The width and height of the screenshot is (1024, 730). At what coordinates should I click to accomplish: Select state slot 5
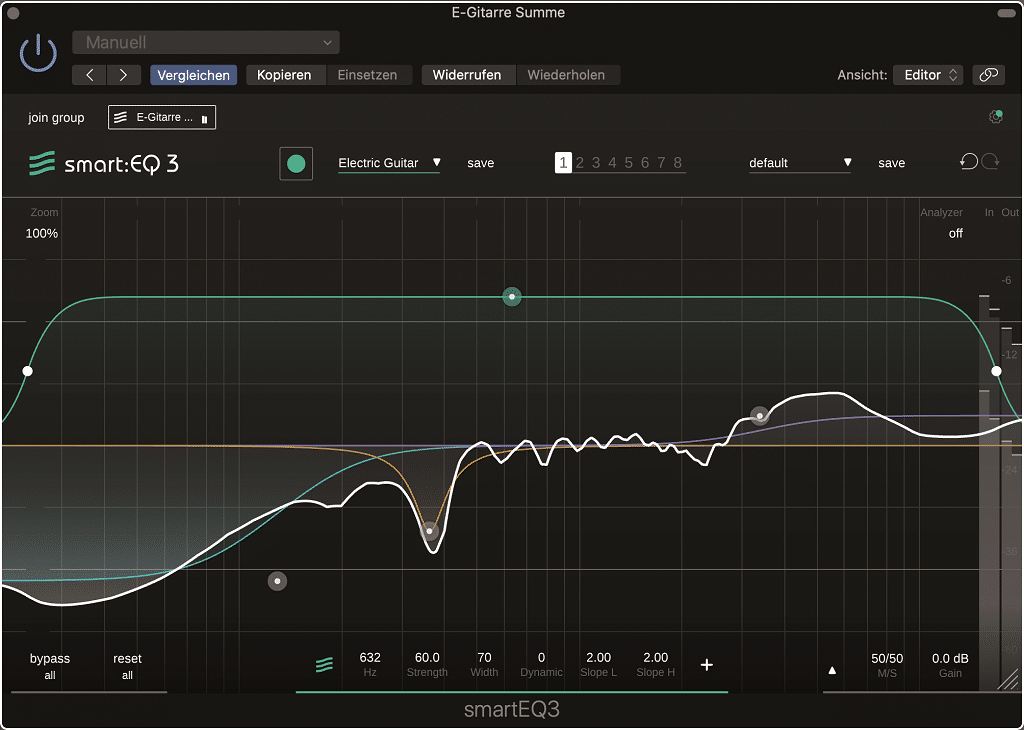[629, 163]
